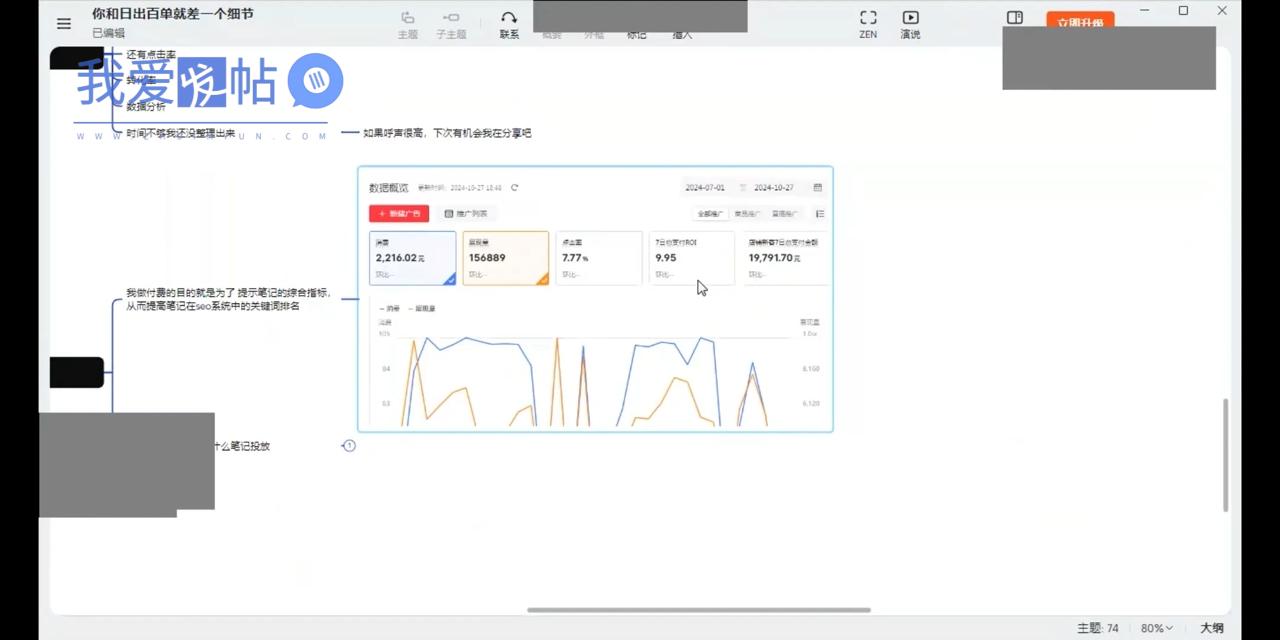Image resolution: width=1280 pixels, height=640 pixels.
Task: Select topic 数据分析 in the mind map
Action: tap(146, 106)
